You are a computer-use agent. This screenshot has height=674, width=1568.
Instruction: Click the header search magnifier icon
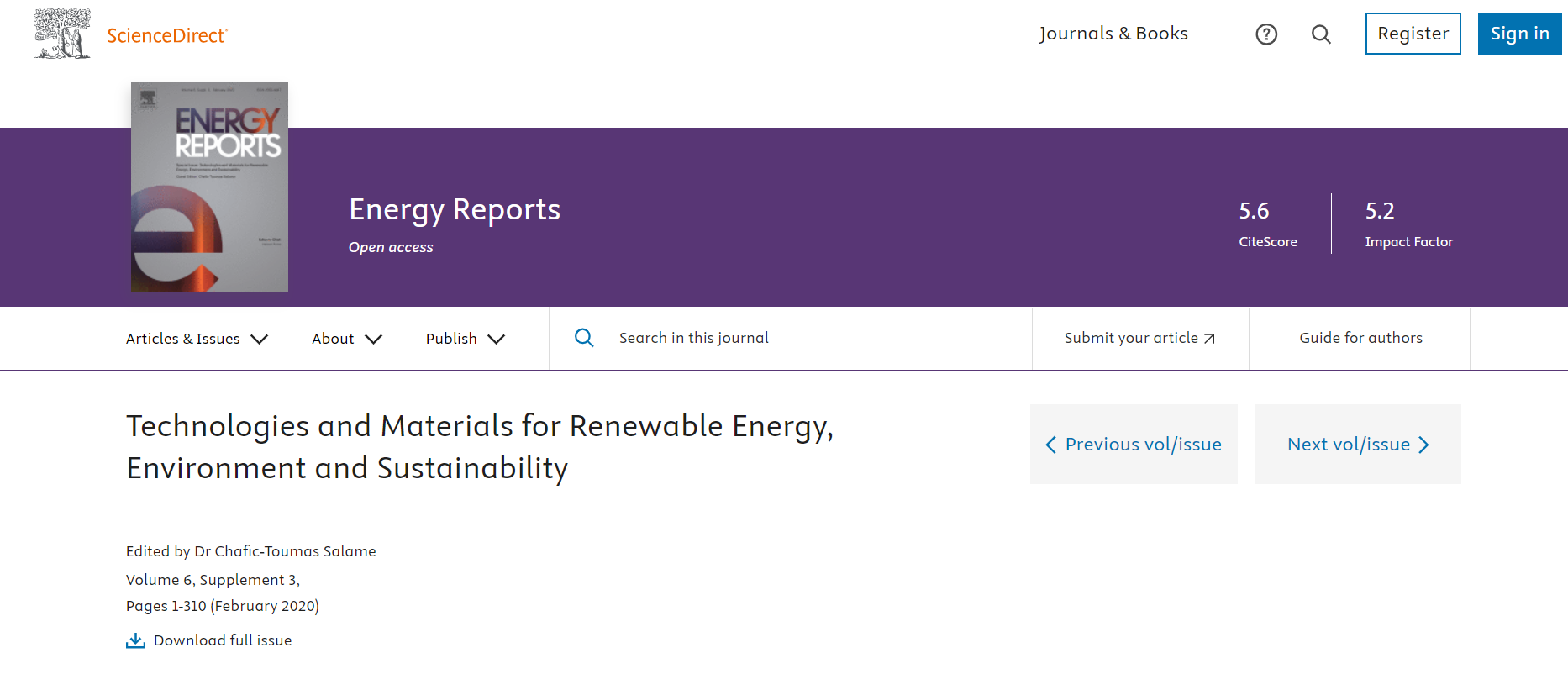click(1321, 34)
